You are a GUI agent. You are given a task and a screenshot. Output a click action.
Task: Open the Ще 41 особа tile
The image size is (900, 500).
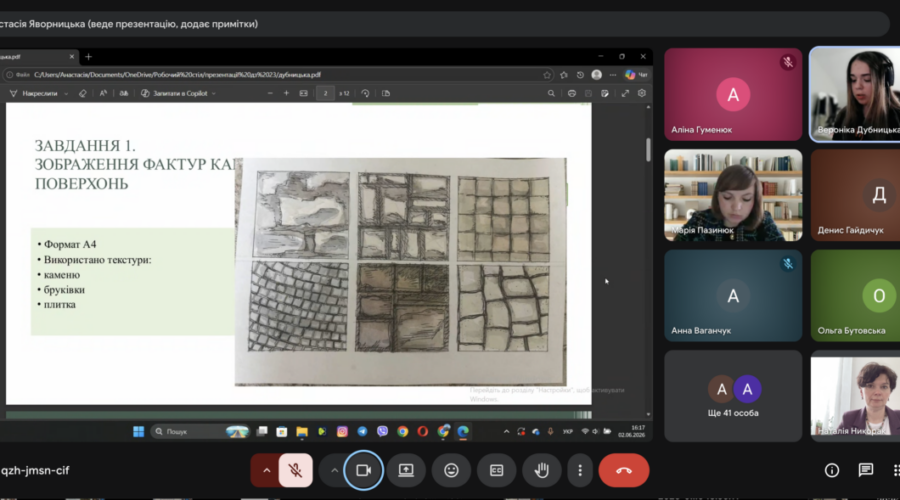coord(733,396)
